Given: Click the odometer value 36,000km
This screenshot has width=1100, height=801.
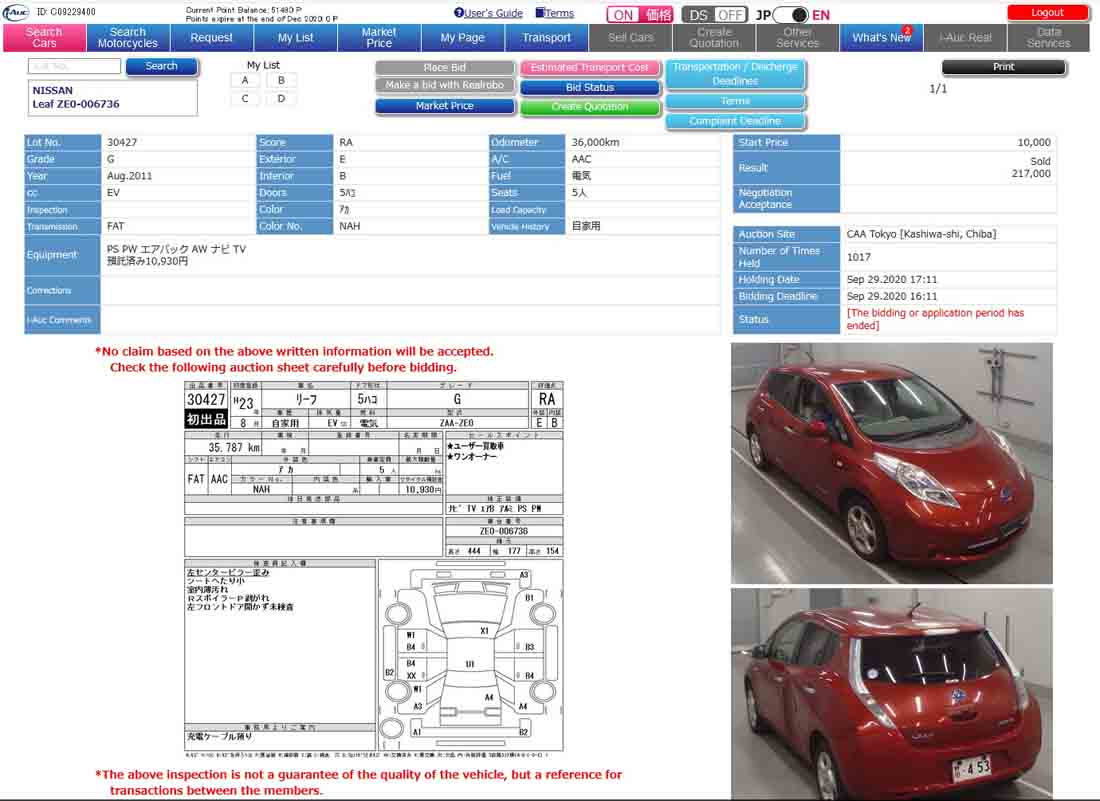Looking at the screenshot, I should coord(596,142).
